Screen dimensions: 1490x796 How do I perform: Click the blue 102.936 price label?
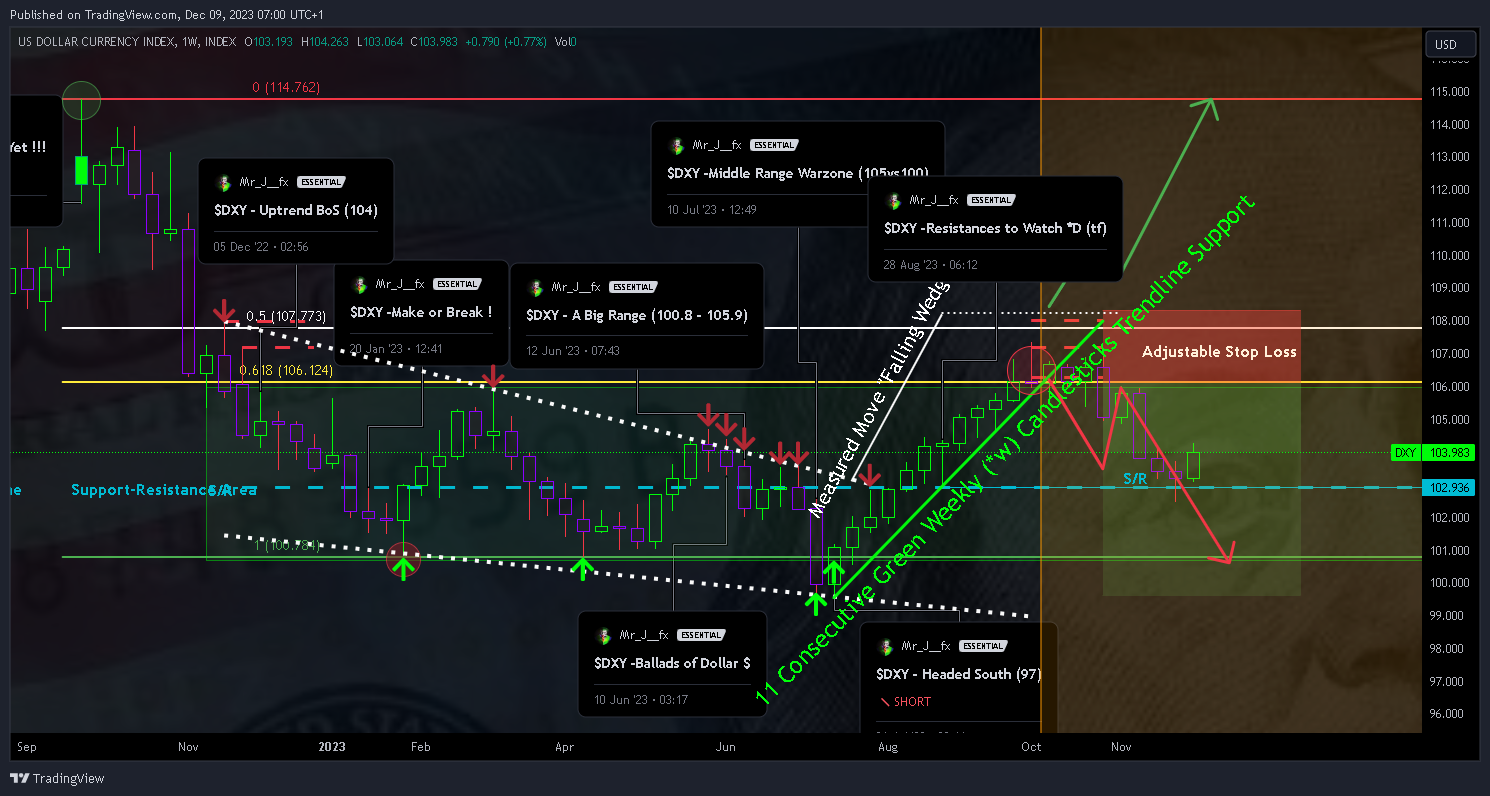tap(1448, 488)
